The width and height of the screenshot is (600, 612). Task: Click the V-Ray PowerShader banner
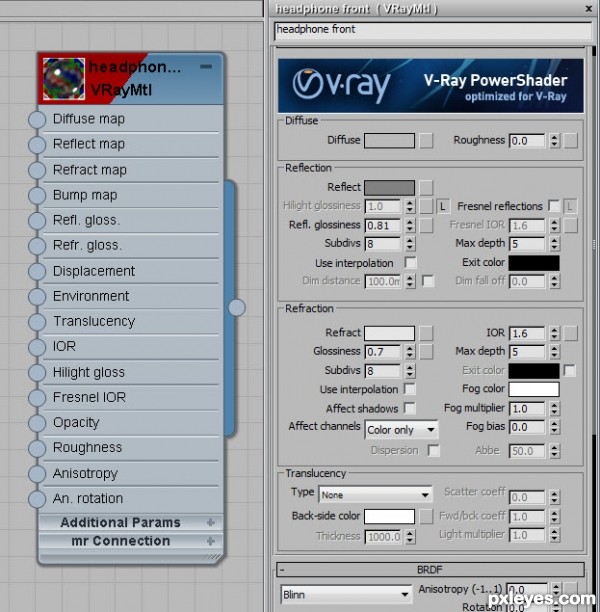click(431, 85)
